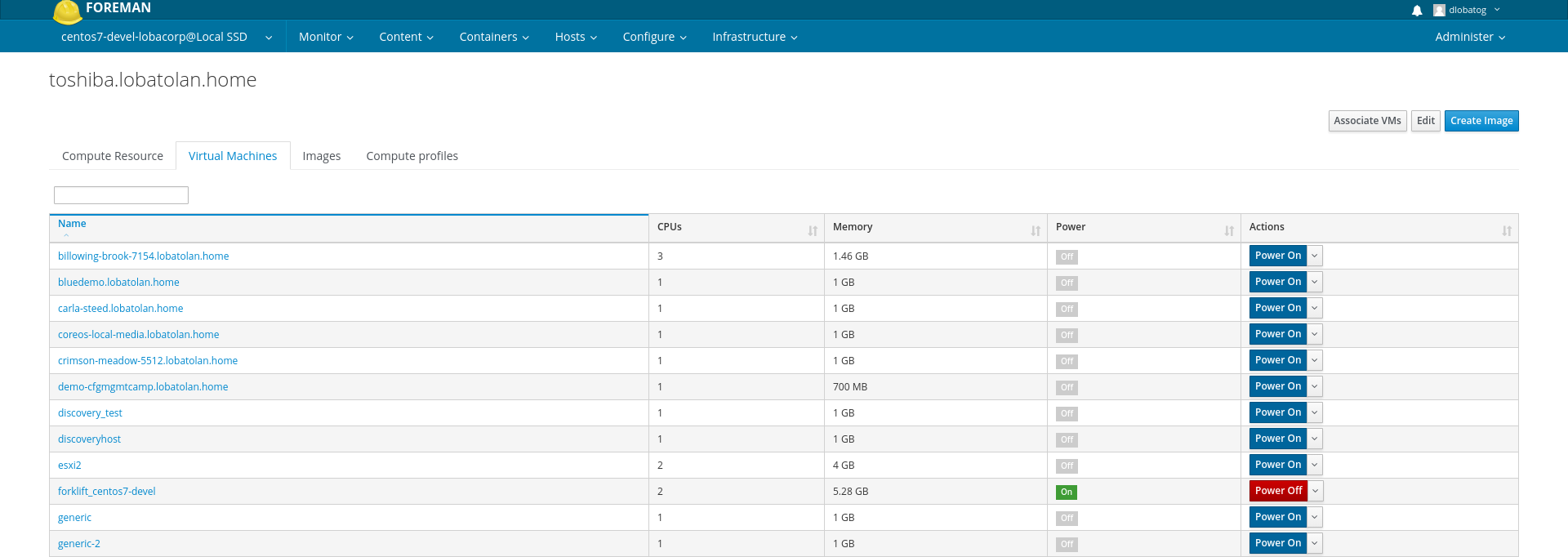Image resolution: width=1568 pixels, height=557 pixels.
Task: Power On esxi2 VM
Action: 1278,465
